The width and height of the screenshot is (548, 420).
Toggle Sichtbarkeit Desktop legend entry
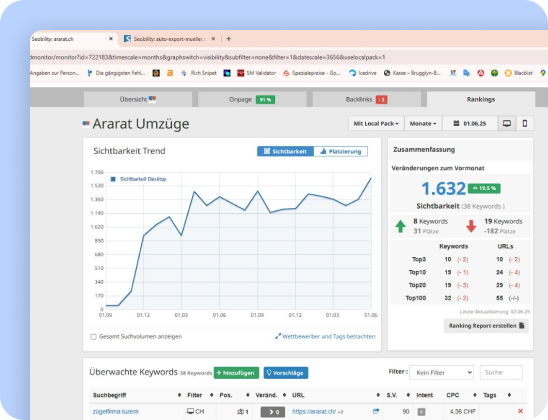pyautogui.click(x=138, y=179)
